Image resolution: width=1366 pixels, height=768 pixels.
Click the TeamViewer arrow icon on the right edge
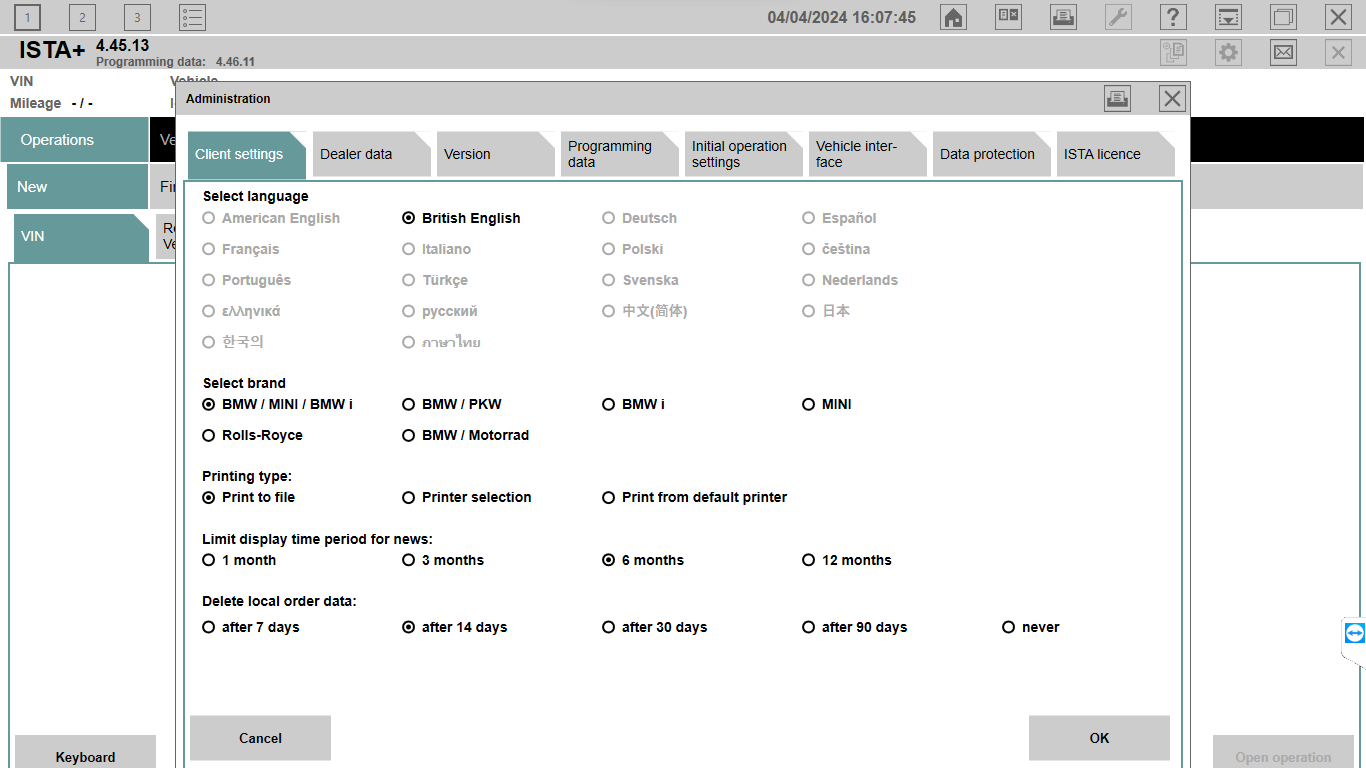click(1353, 632)
